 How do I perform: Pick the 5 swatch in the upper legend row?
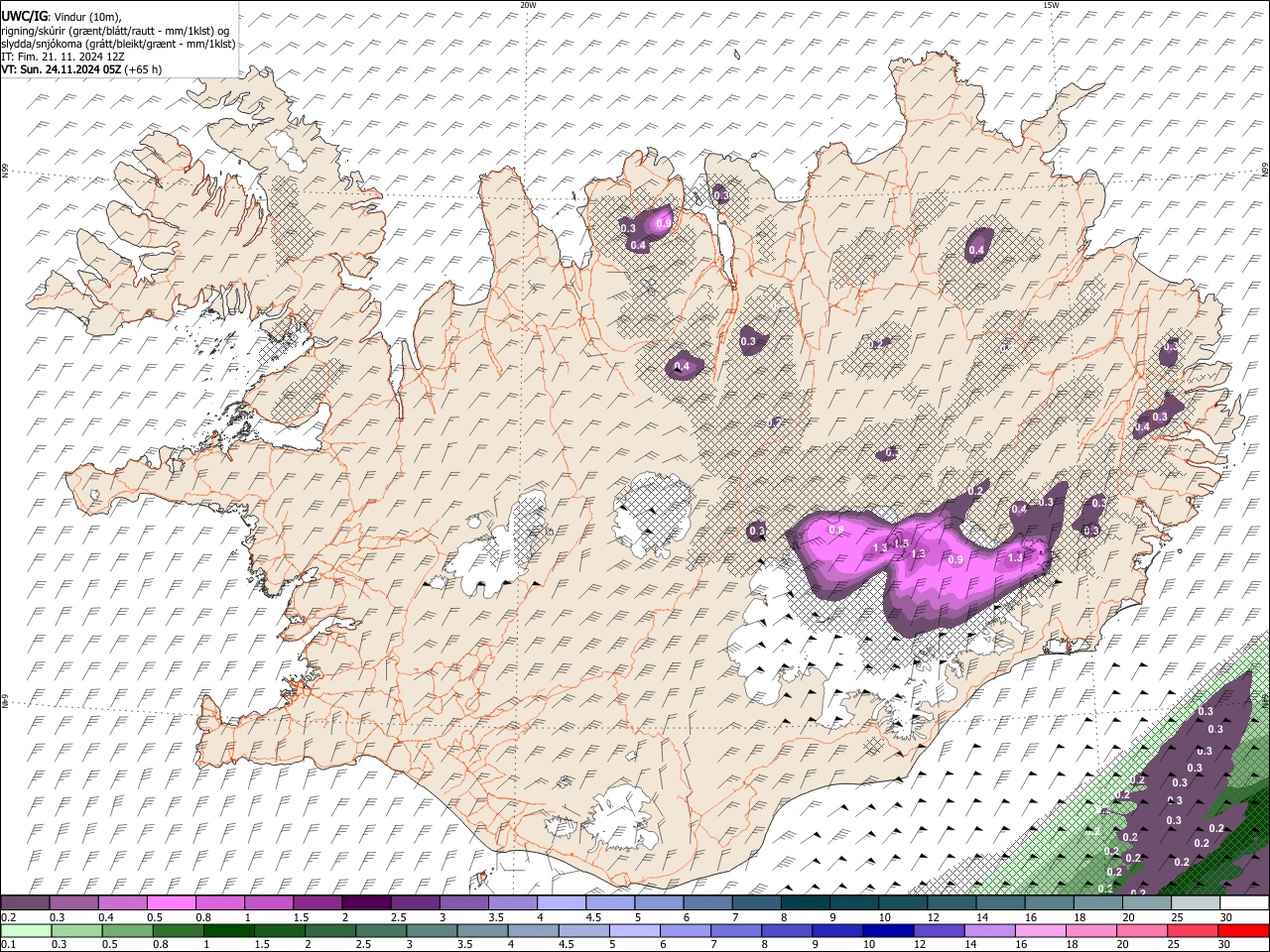coord(658,903)
